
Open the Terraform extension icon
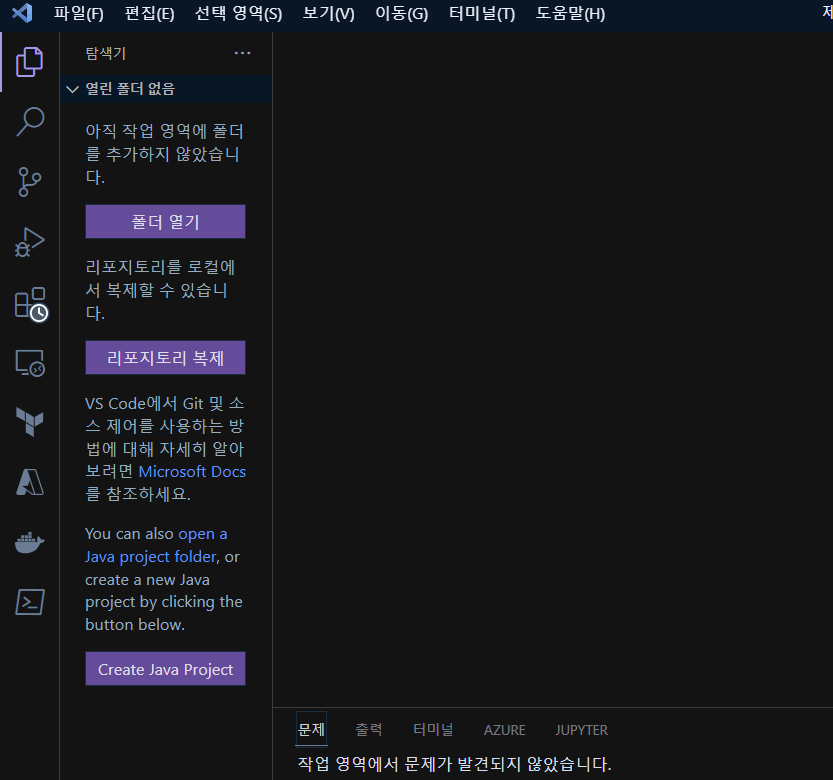click(30, 422)
